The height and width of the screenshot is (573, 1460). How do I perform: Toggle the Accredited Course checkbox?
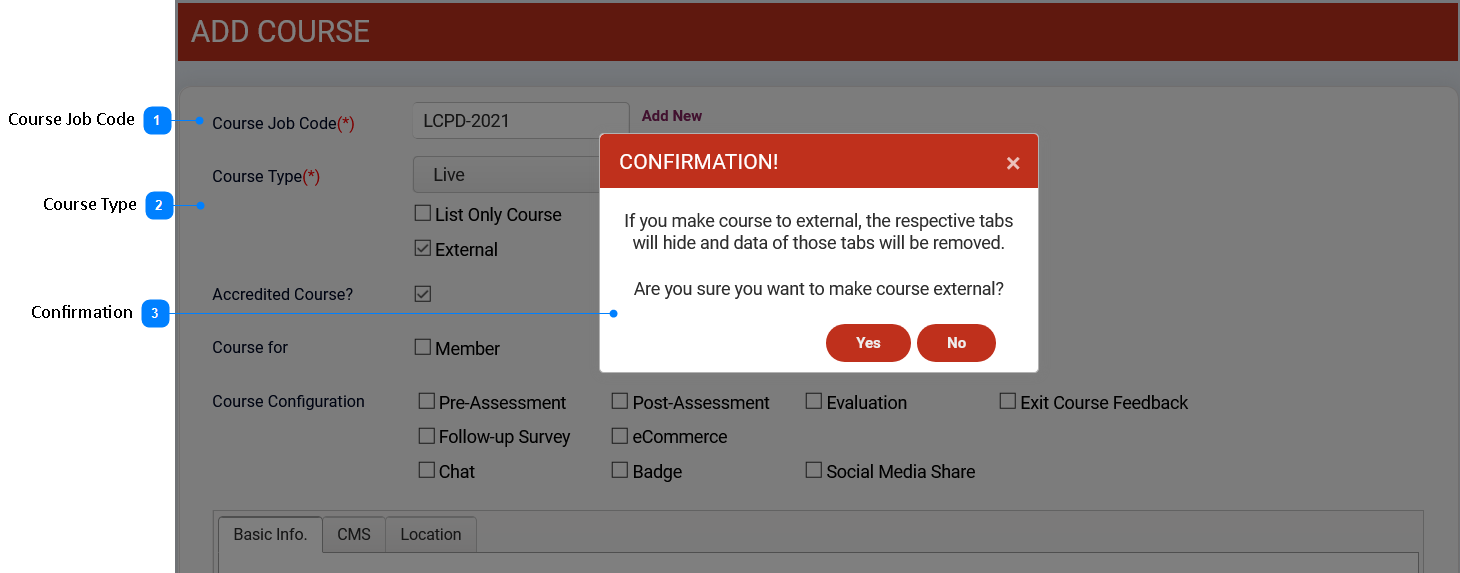click(x=423, y=294)
